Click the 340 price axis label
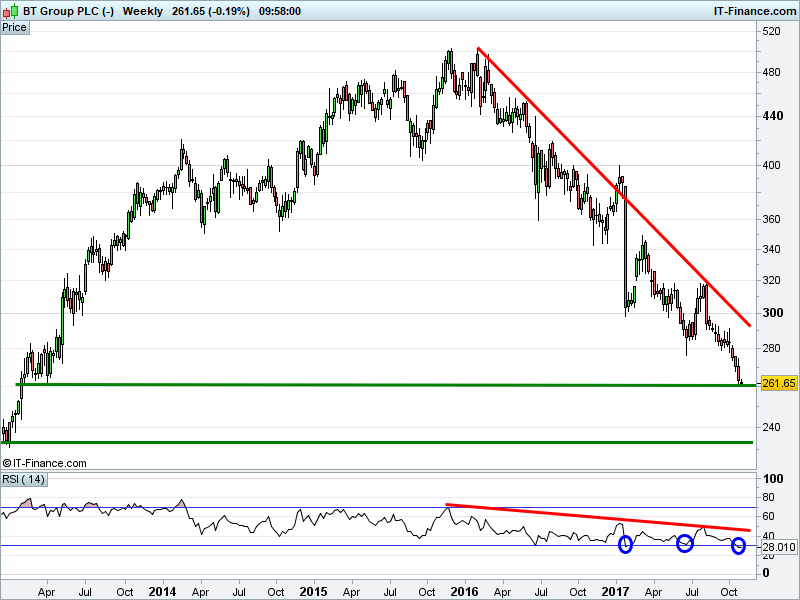This screenshot has height=600, width=800. click(x=771, y=249)
